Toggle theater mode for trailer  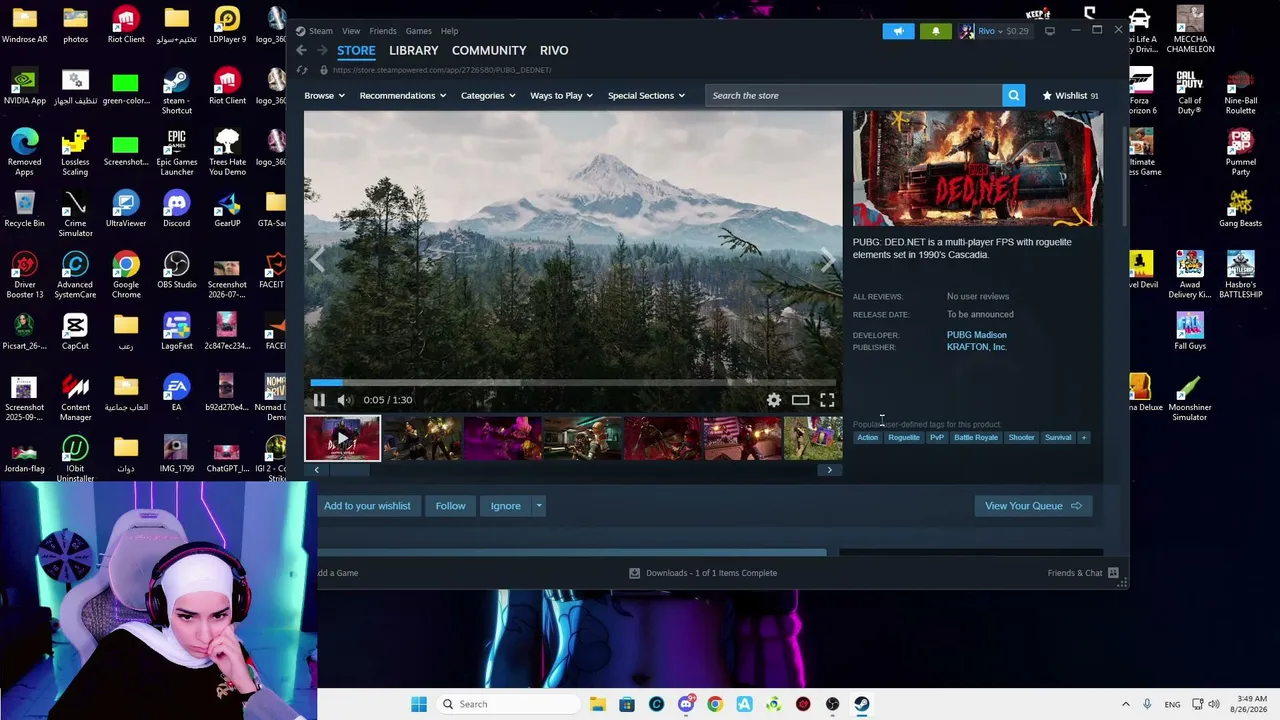tap(800, 400)
